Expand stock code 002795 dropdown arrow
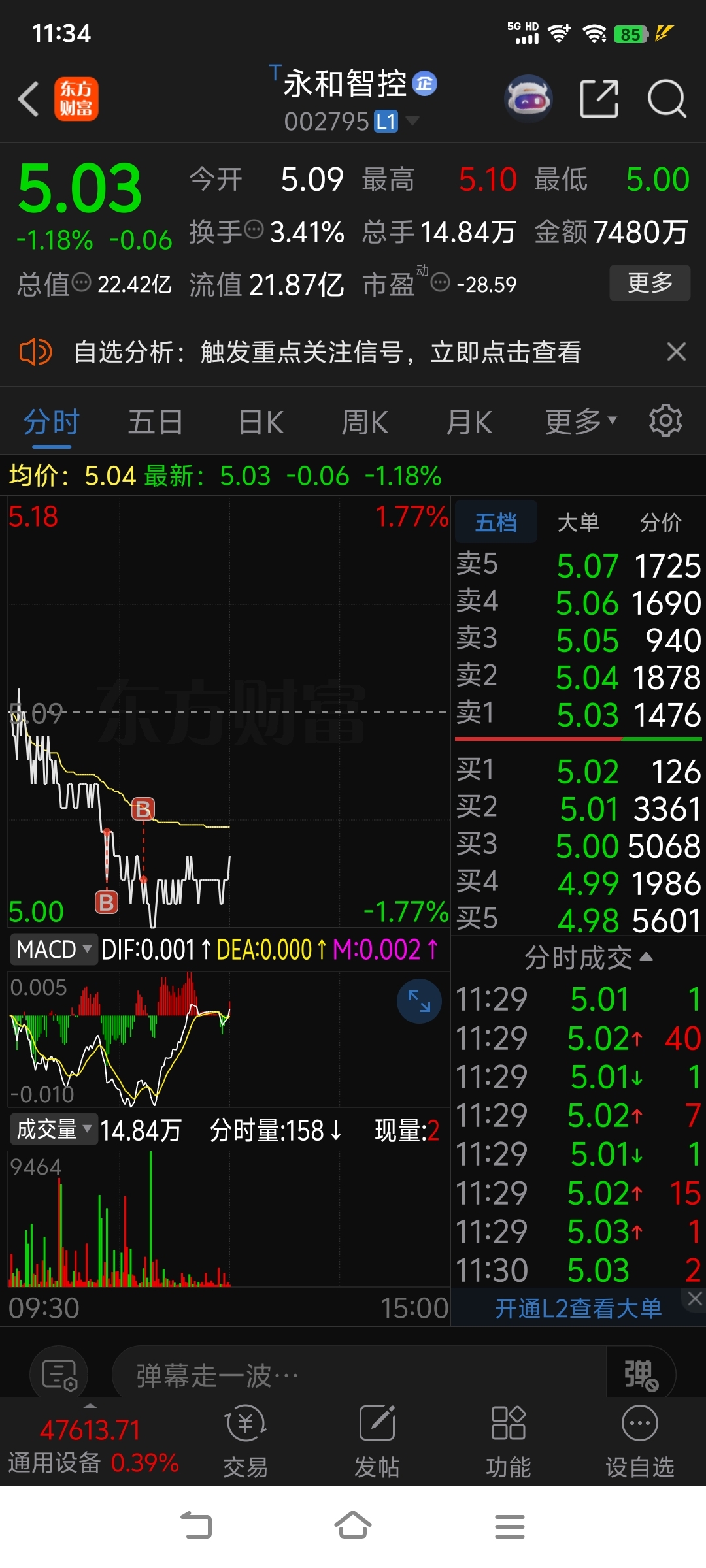Image resolution: width=706 pixels, height=1568 pixels. 412,121
